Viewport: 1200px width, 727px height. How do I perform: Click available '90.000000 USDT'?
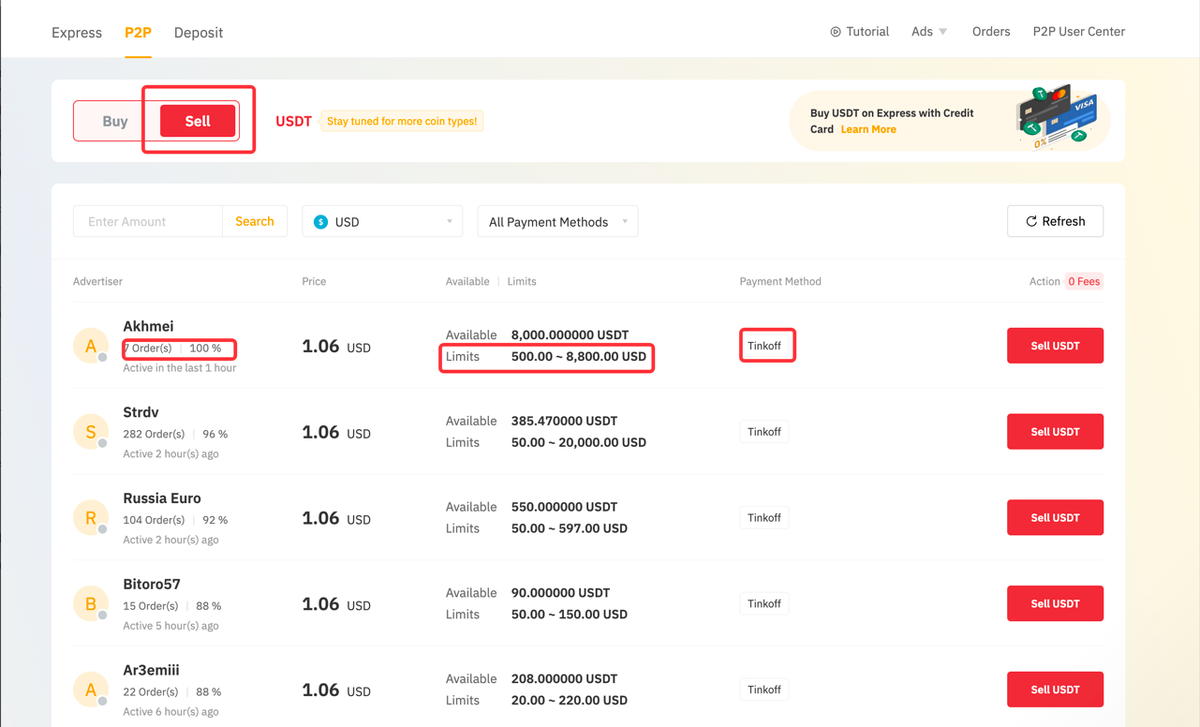tap(560, 593)
